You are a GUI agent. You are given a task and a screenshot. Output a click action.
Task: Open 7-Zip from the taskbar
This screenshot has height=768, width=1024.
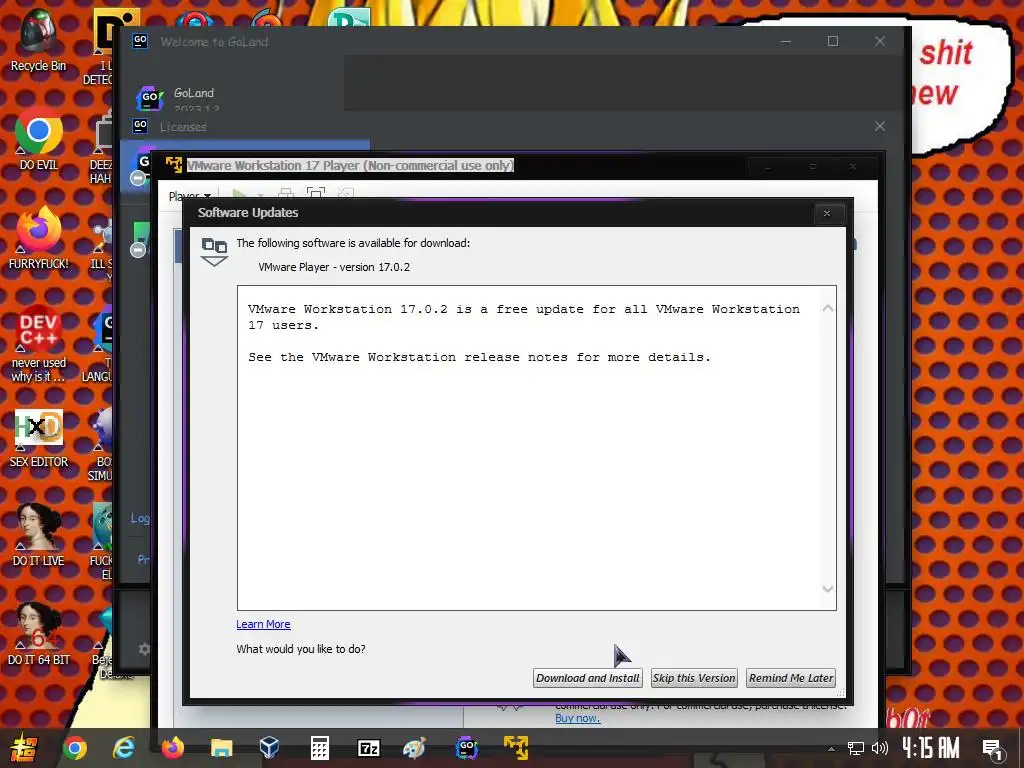coord(369,748)
